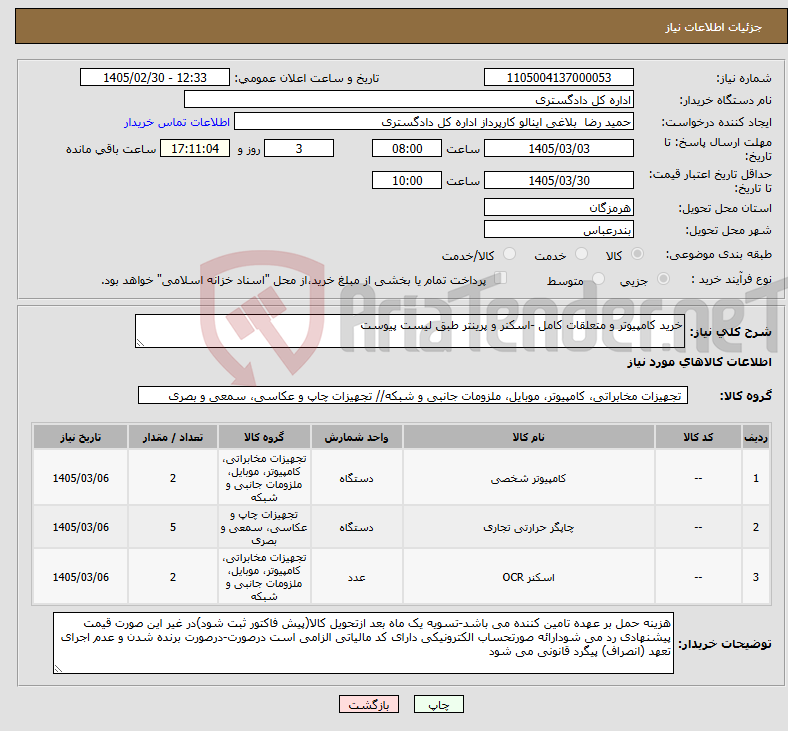Click the city field بندرعباس
This screenshot has height=731, width=788.
point(558,229)
